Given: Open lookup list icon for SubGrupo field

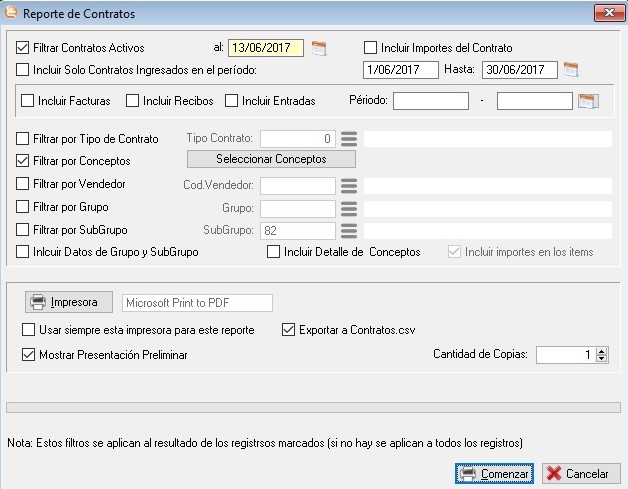Looking at the screenshot, I should pyautogui.click(x=348, y=231).
